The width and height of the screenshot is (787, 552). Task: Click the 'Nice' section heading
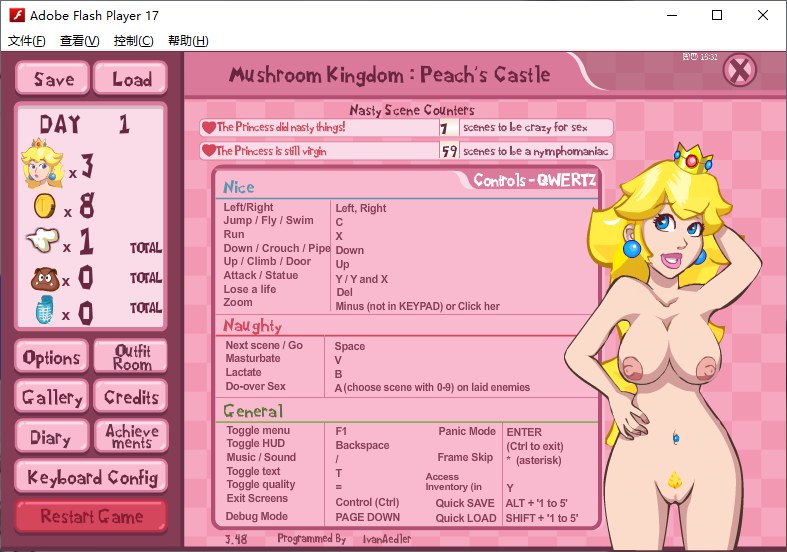tap(238, 187)
